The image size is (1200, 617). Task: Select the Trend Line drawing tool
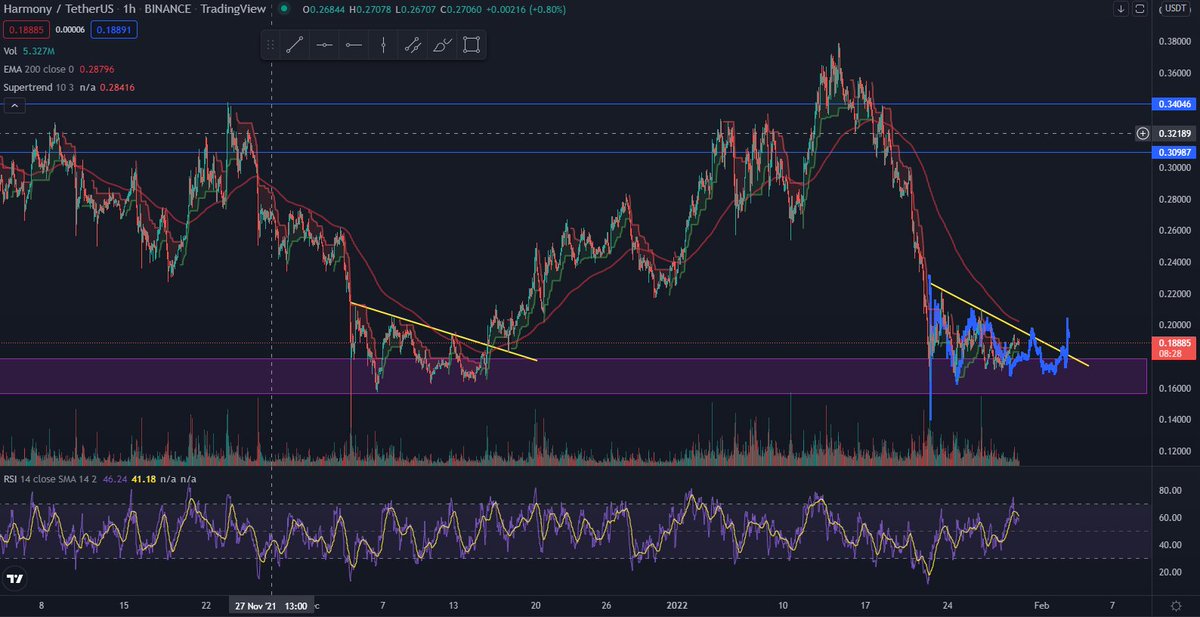point(295,44)
